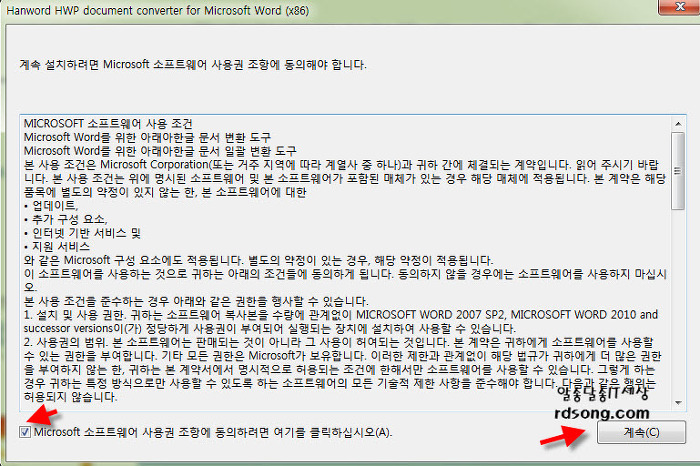Click the paragraph starting 2. 사용권의 범위
Image resolution: width=700 pixels, height=466 pixels.
[343, 370]
